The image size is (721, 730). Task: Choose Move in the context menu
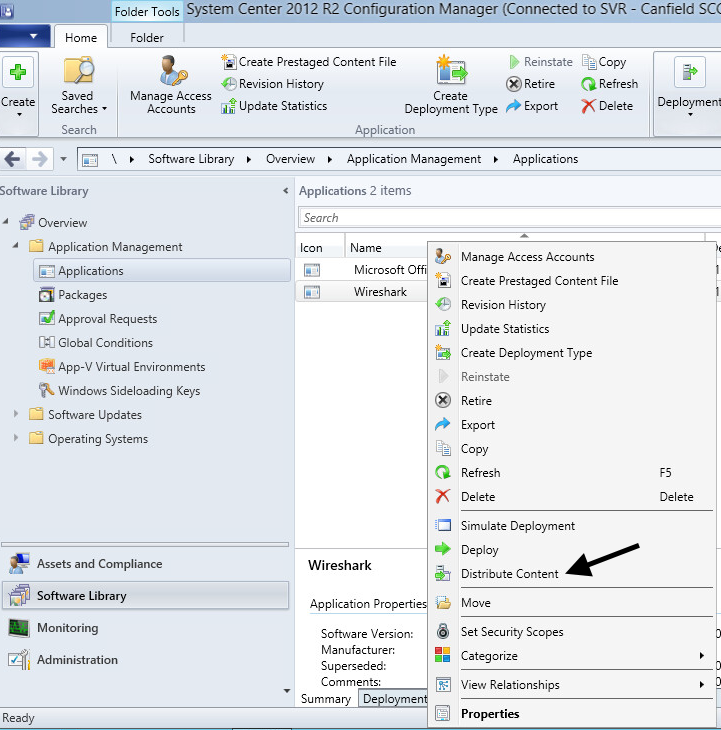pyautogui.click(x=572, y=603)
